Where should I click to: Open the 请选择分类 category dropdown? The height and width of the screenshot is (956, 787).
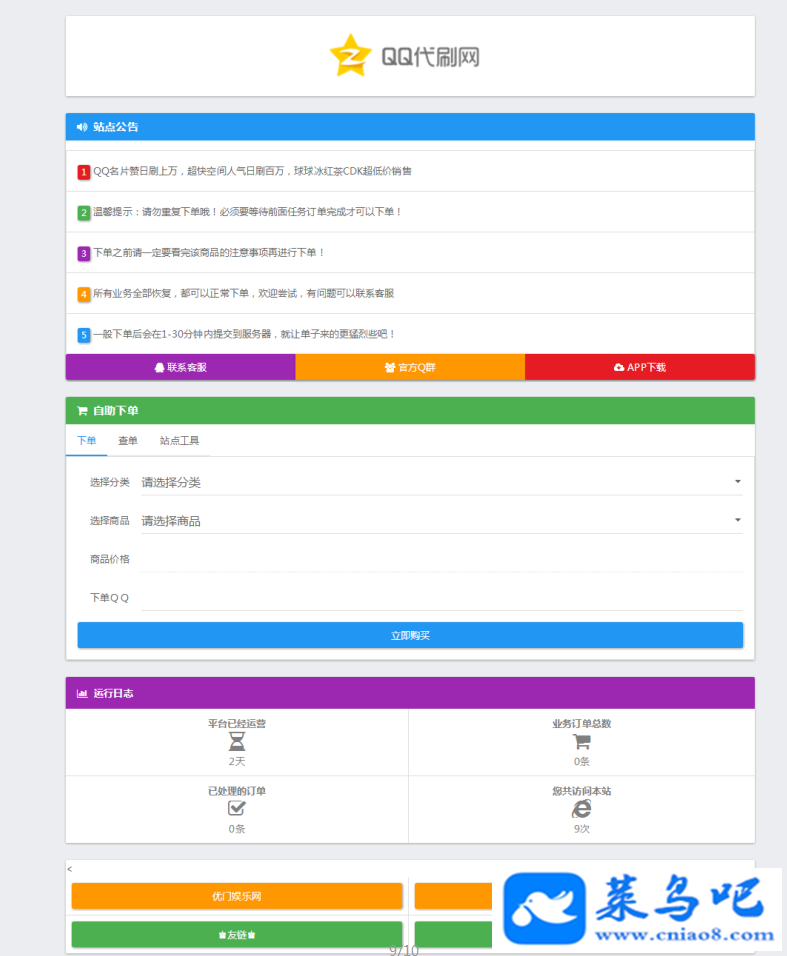pos(441,482)
